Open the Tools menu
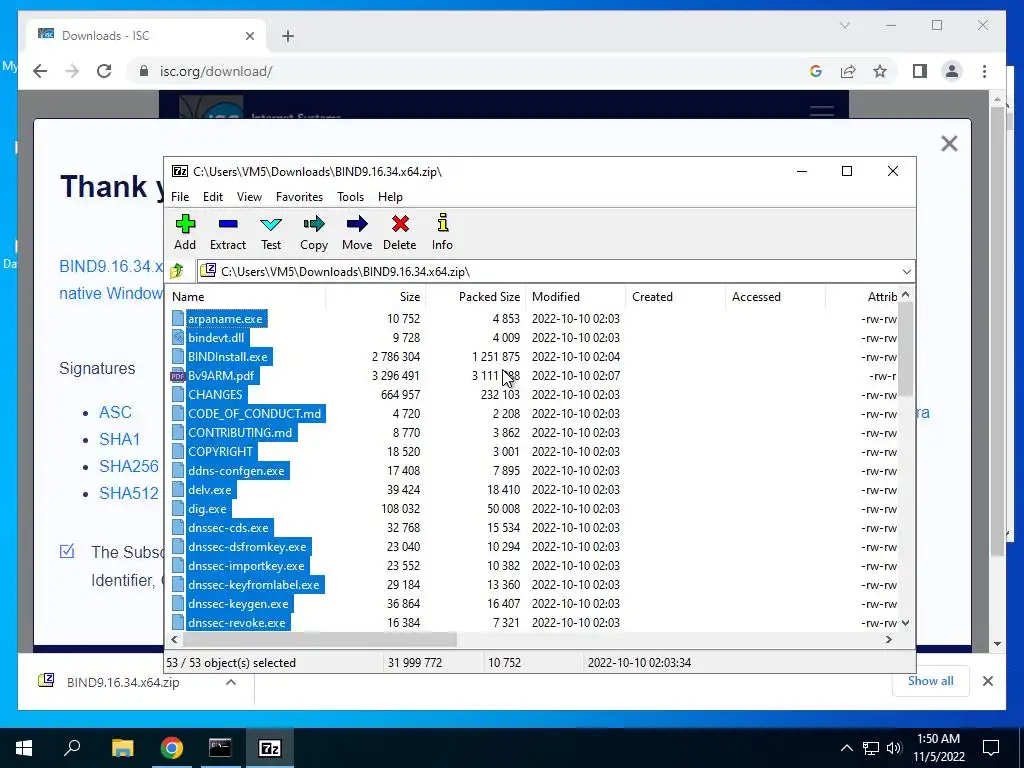Image resolution: width=1024 pixels, height=768 pixels. (x=350, y=197)
